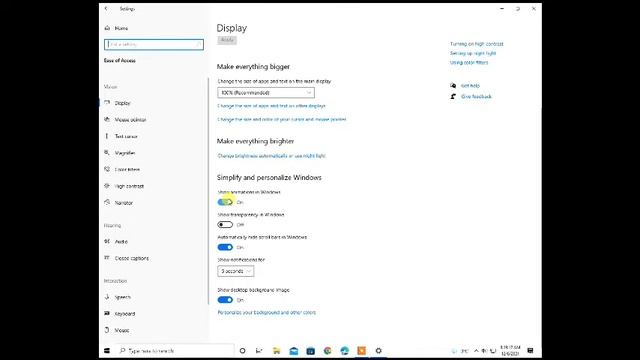Screen dimensions: 640x360
Task: Toggle Show transparency in Windows switch
Action: tap(225, 224)
